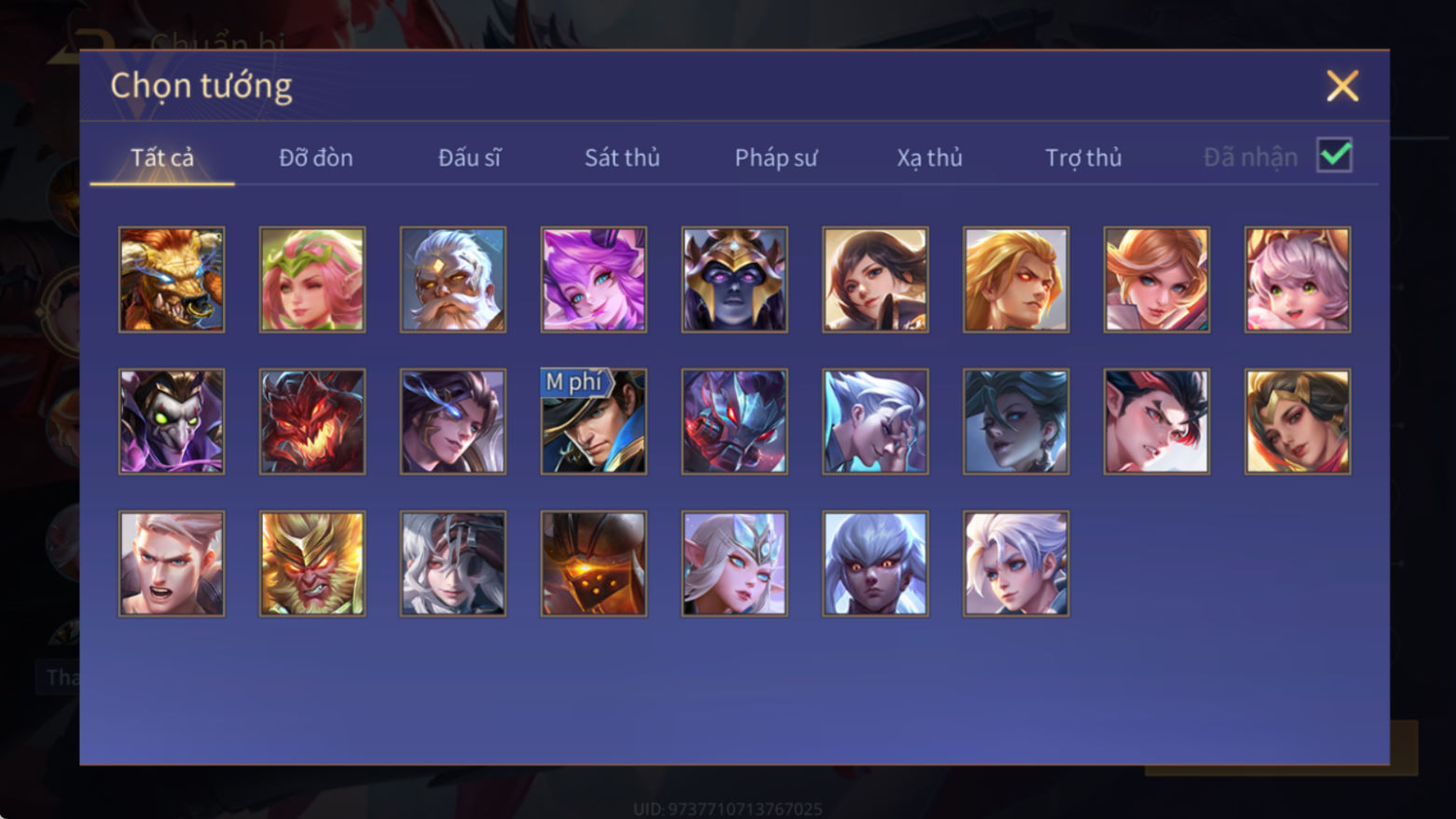1456x819 pixels.
Task: Select the horned bull beast hero portrait
Action: point(172,280)
